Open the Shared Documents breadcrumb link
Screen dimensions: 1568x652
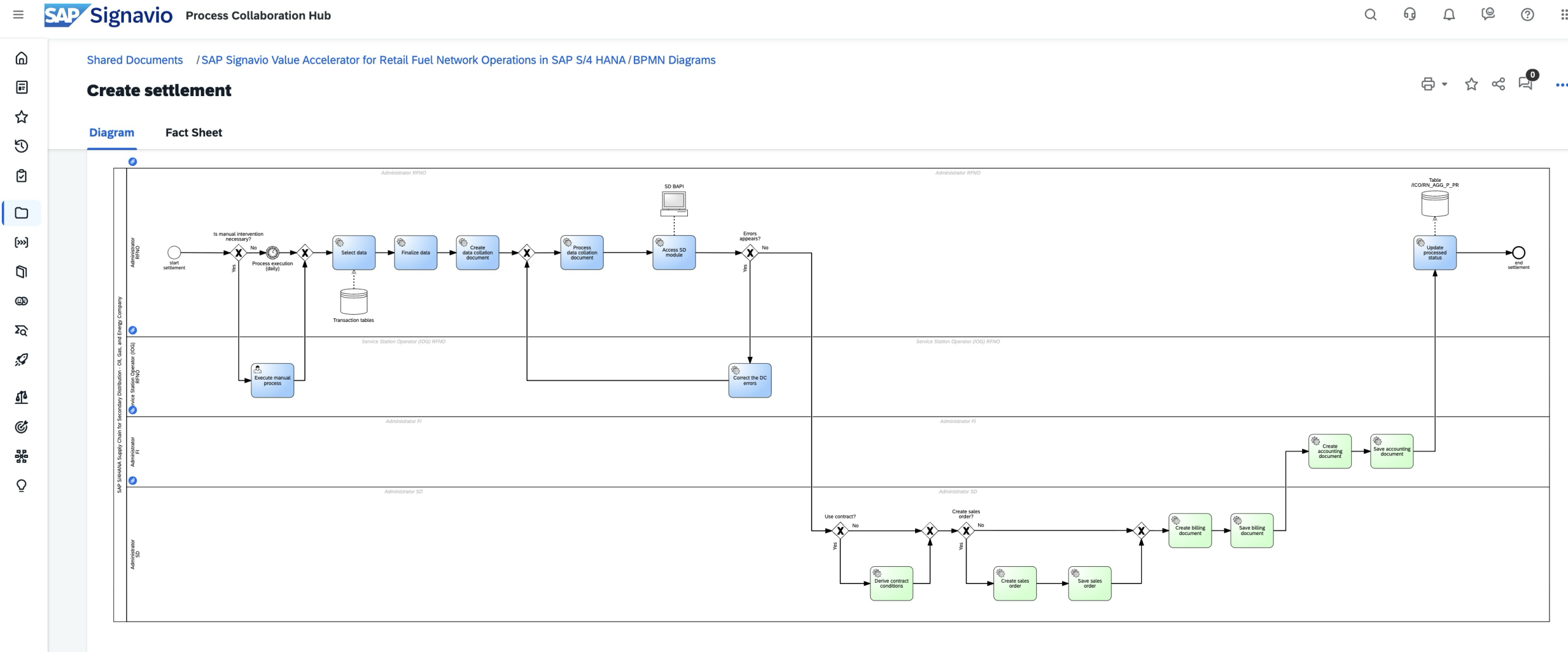tap(135, 60)
